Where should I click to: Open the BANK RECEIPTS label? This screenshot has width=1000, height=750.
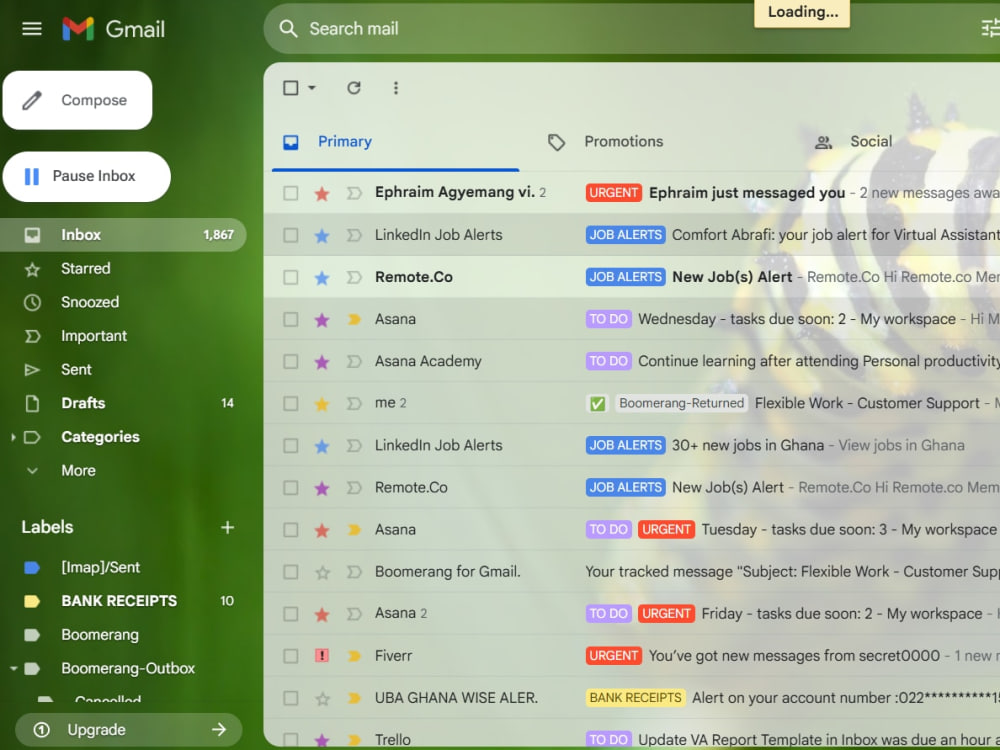click(123, 601)
